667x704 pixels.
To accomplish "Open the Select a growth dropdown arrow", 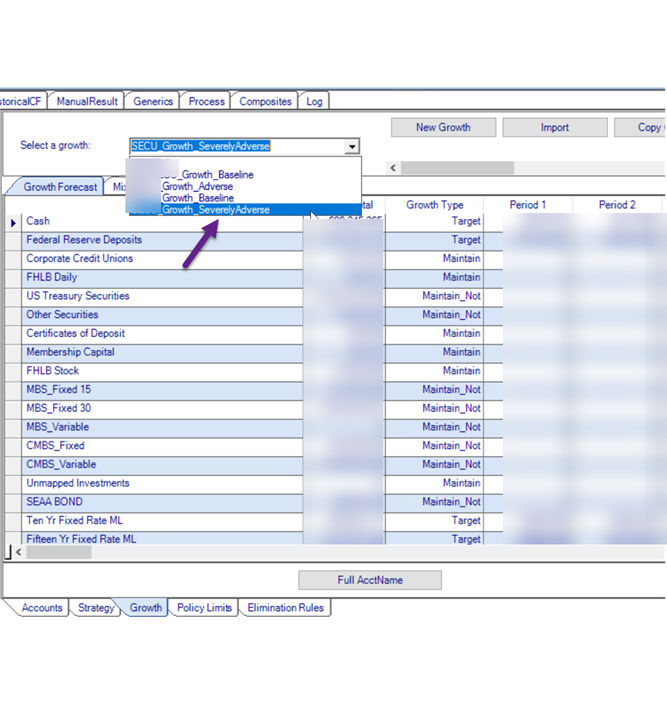I will click(351, 146).
